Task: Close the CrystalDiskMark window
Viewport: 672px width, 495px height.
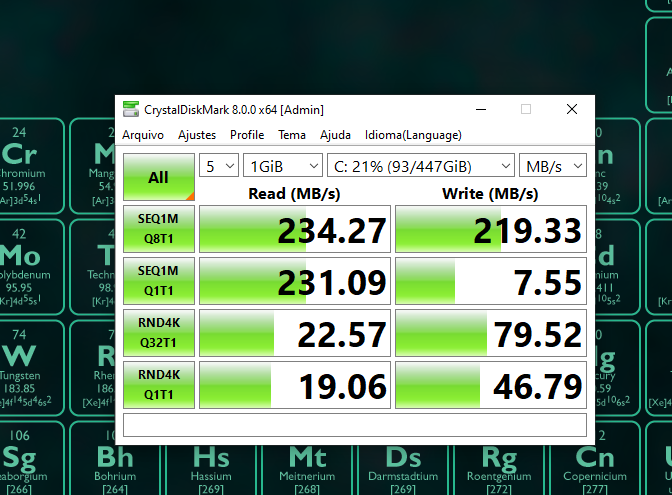Action: [x=572, y=109]
